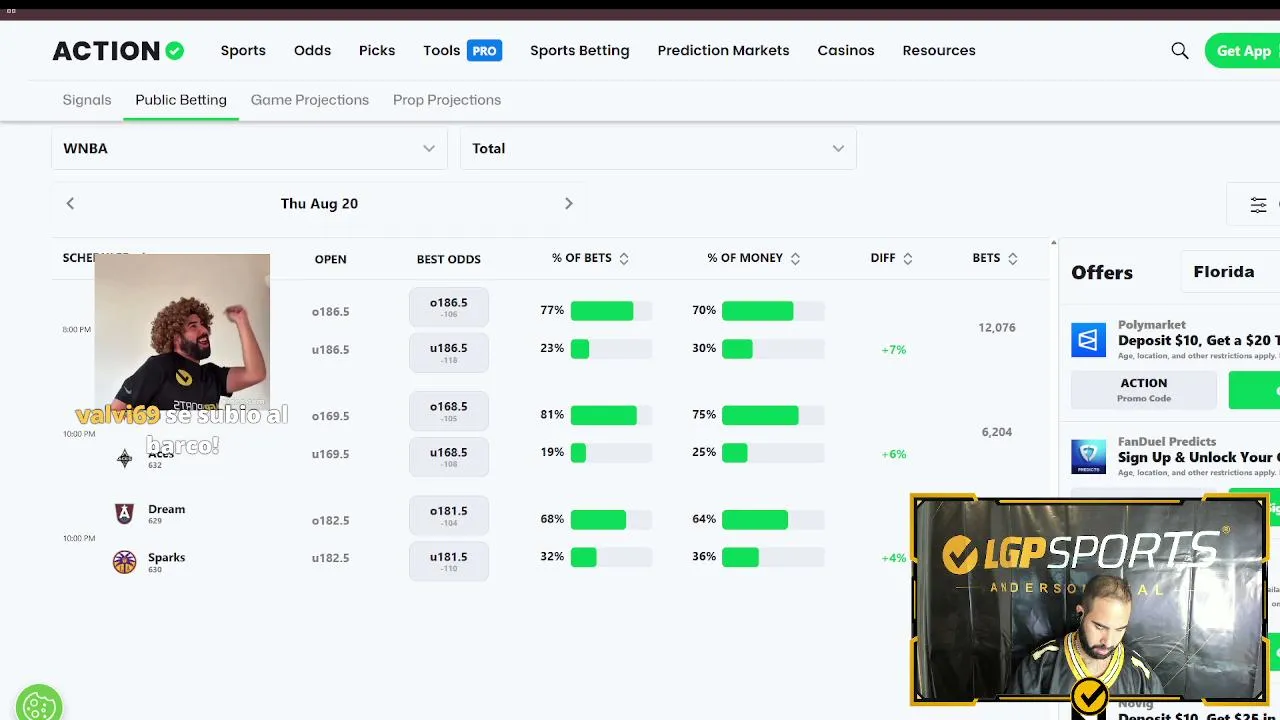The width and height of the screenshot is (1280, 720).
Task: Open the Picks menu
Action: tap(377, 50)
